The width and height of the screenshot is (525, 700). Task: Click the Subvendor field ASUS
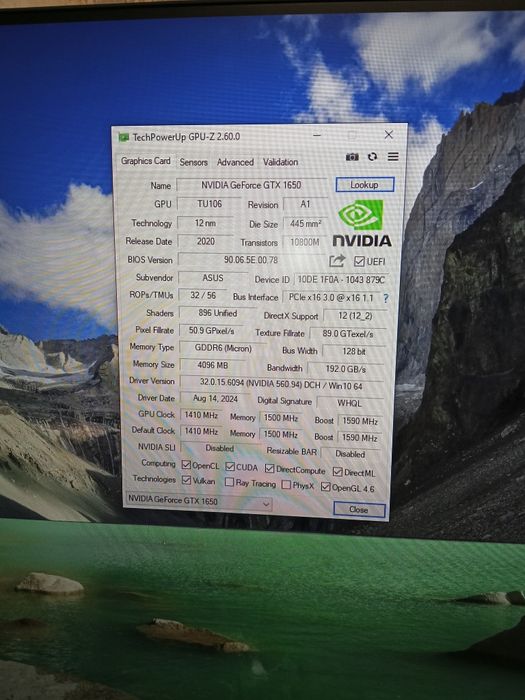pos(213,278)
